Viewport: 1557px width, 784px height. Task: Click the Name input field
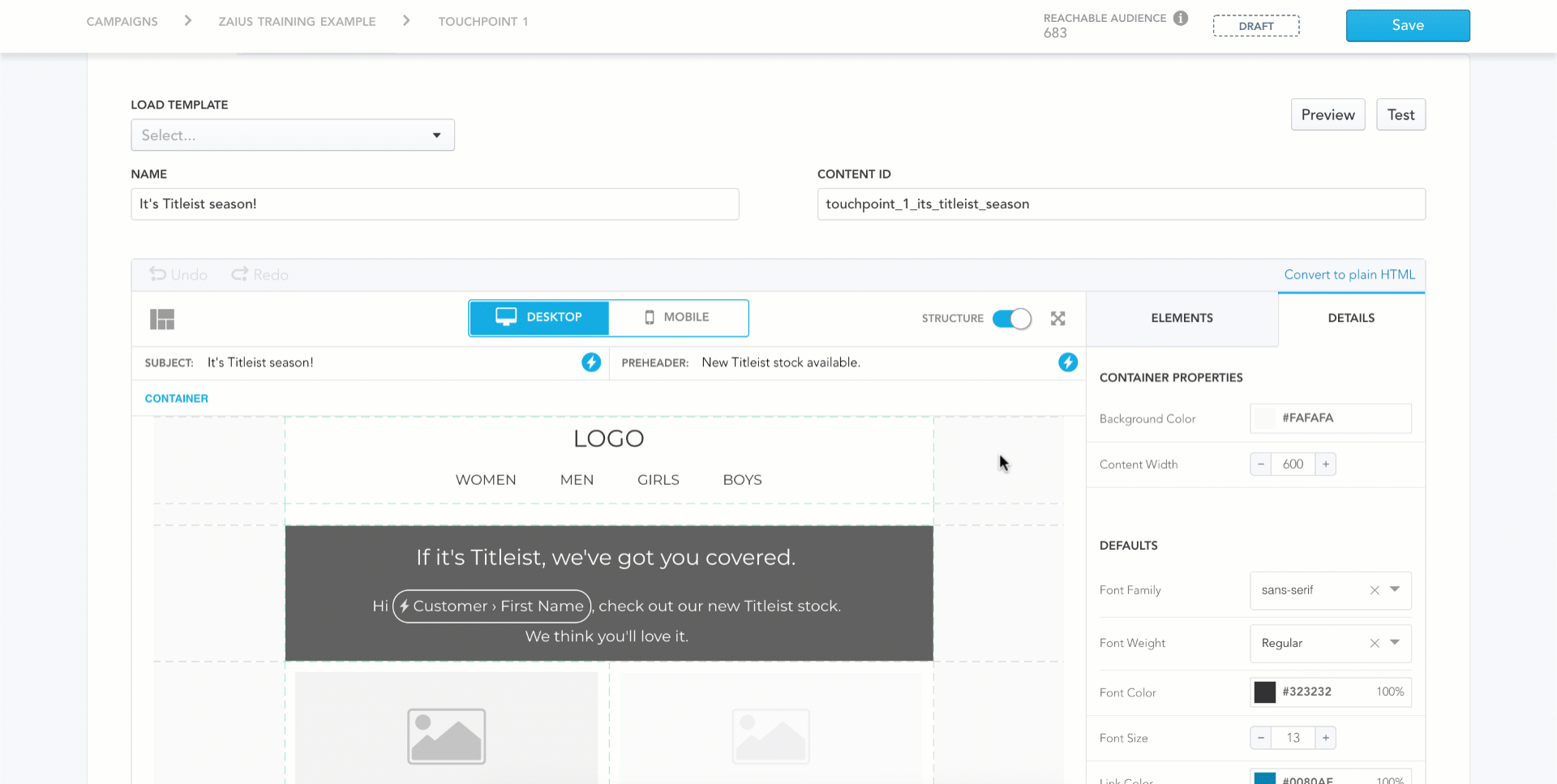435,204
